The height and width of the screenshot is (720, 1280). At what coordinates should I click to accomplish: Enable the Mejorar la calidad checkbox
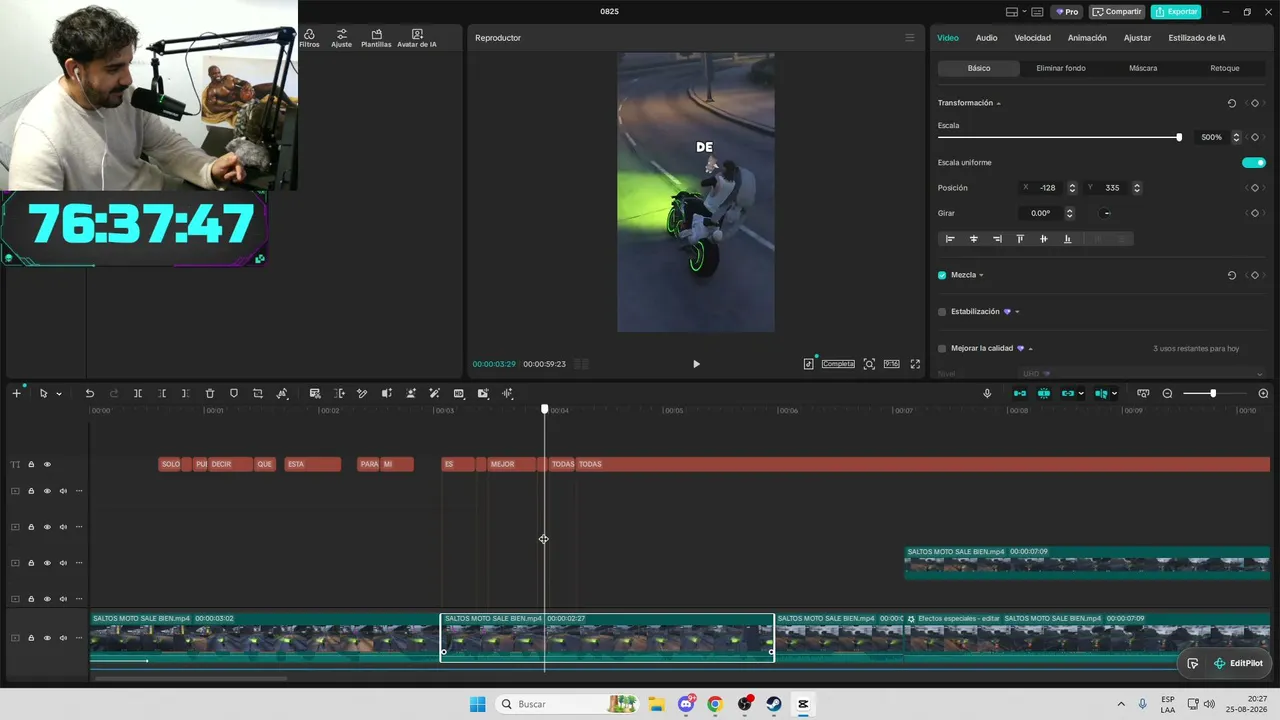pyautogui.click(x=942, y=349)
